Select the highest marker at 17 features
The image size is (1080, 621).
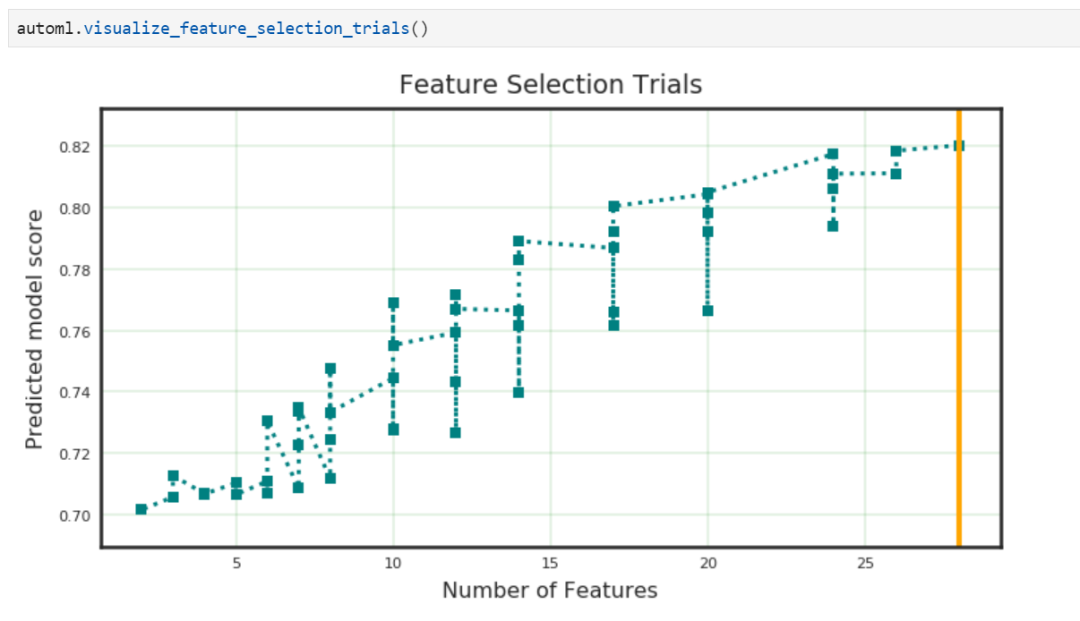(x=613, y=206)
